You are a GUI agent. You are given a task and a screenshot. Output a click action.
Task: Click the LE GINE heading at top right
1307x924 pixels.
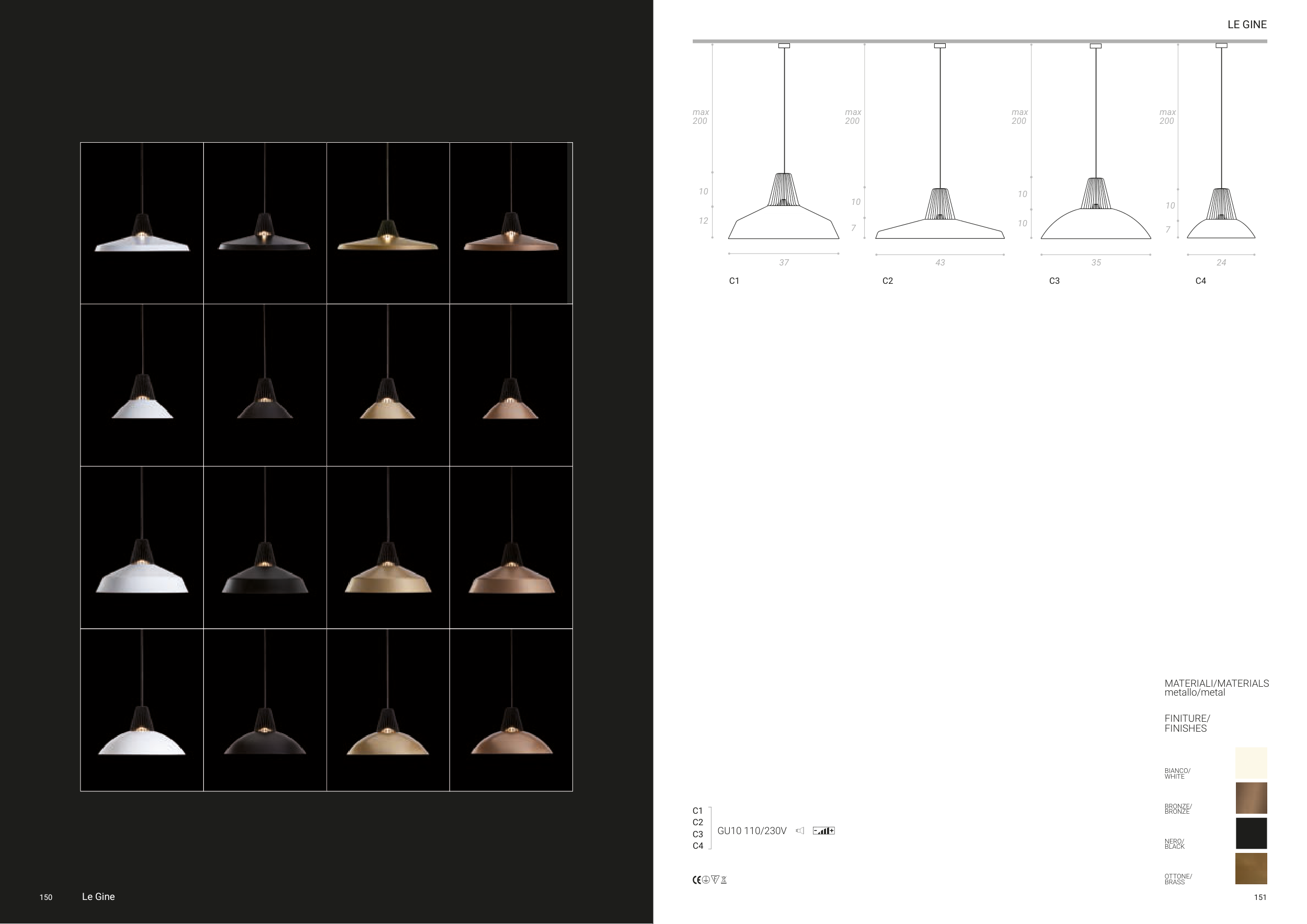[1247, 25]
